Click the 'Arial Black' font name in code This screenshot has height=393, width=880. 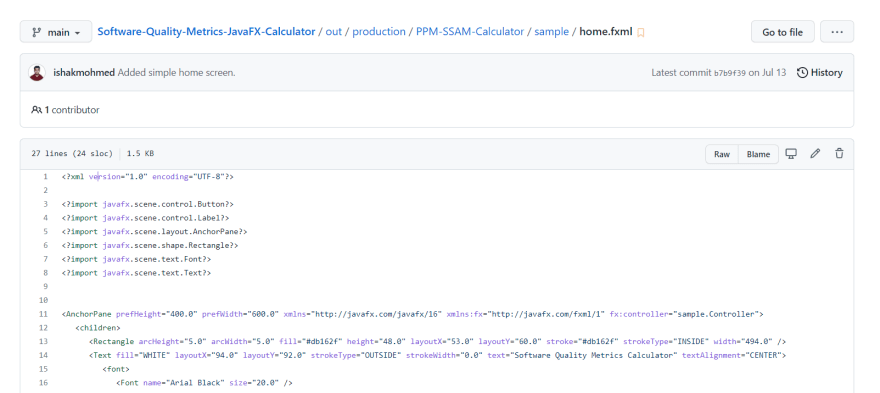pyautogui.click(x=195, y=383)
